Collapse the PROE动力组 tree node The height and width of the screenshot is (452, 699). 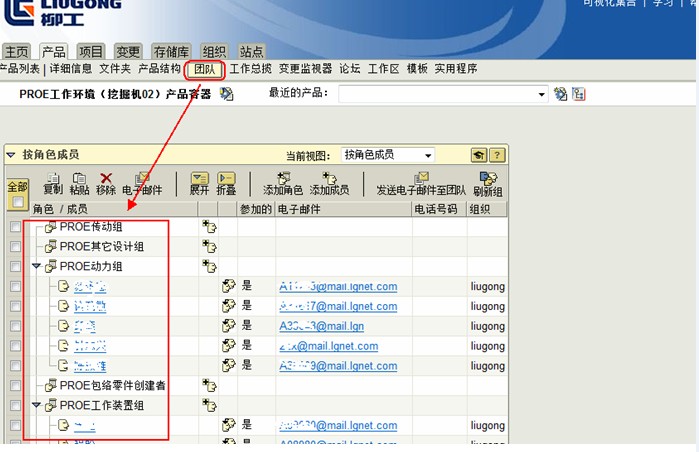coord(37,267)
